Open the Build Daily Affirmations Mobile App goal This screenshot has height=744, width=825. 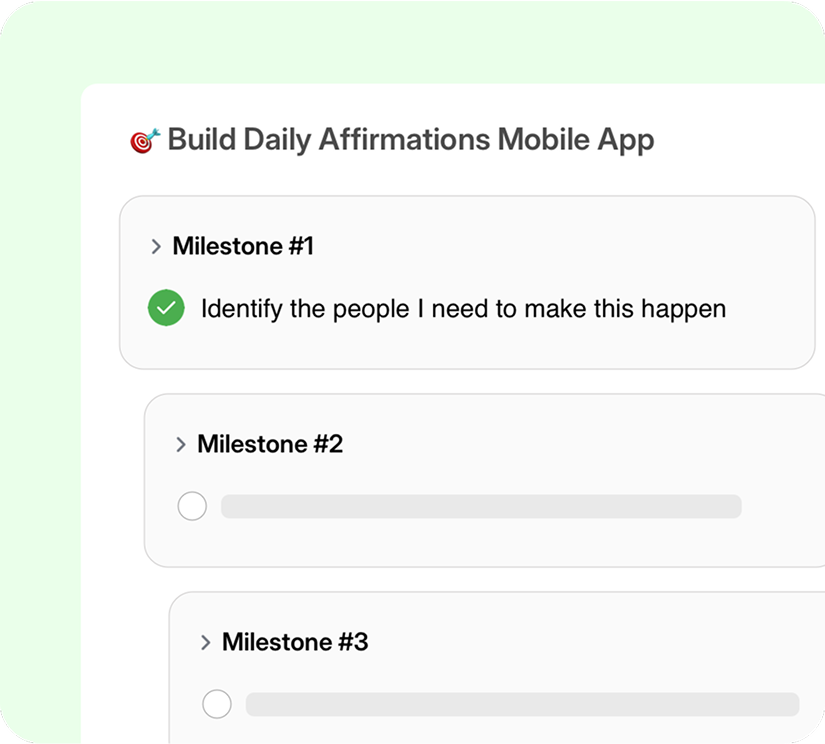[x=412, y=141]
